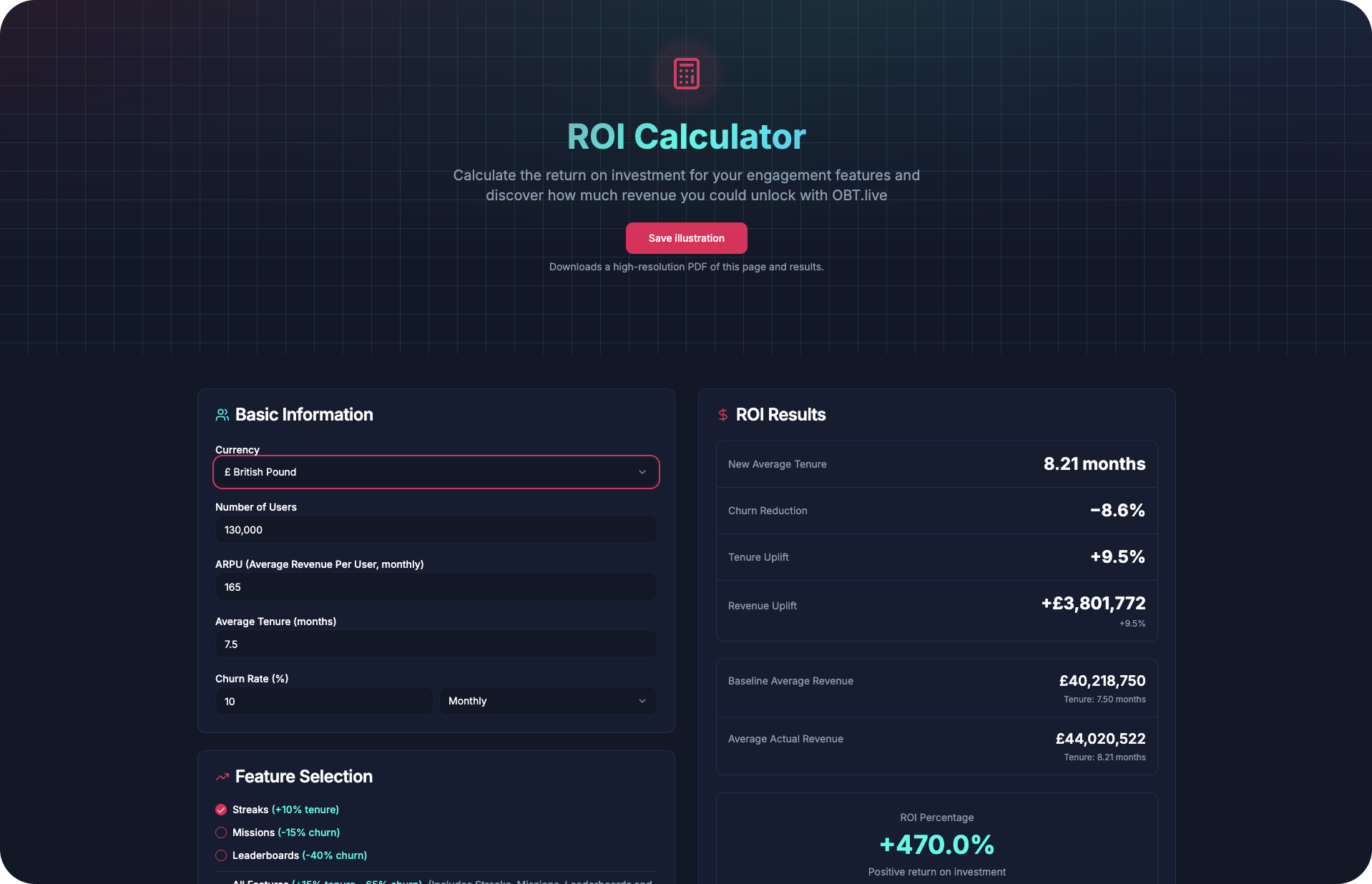Click the chevron on the Monthly selector
The width and height of the screenshot is (1372, 884).
[642, 701]
